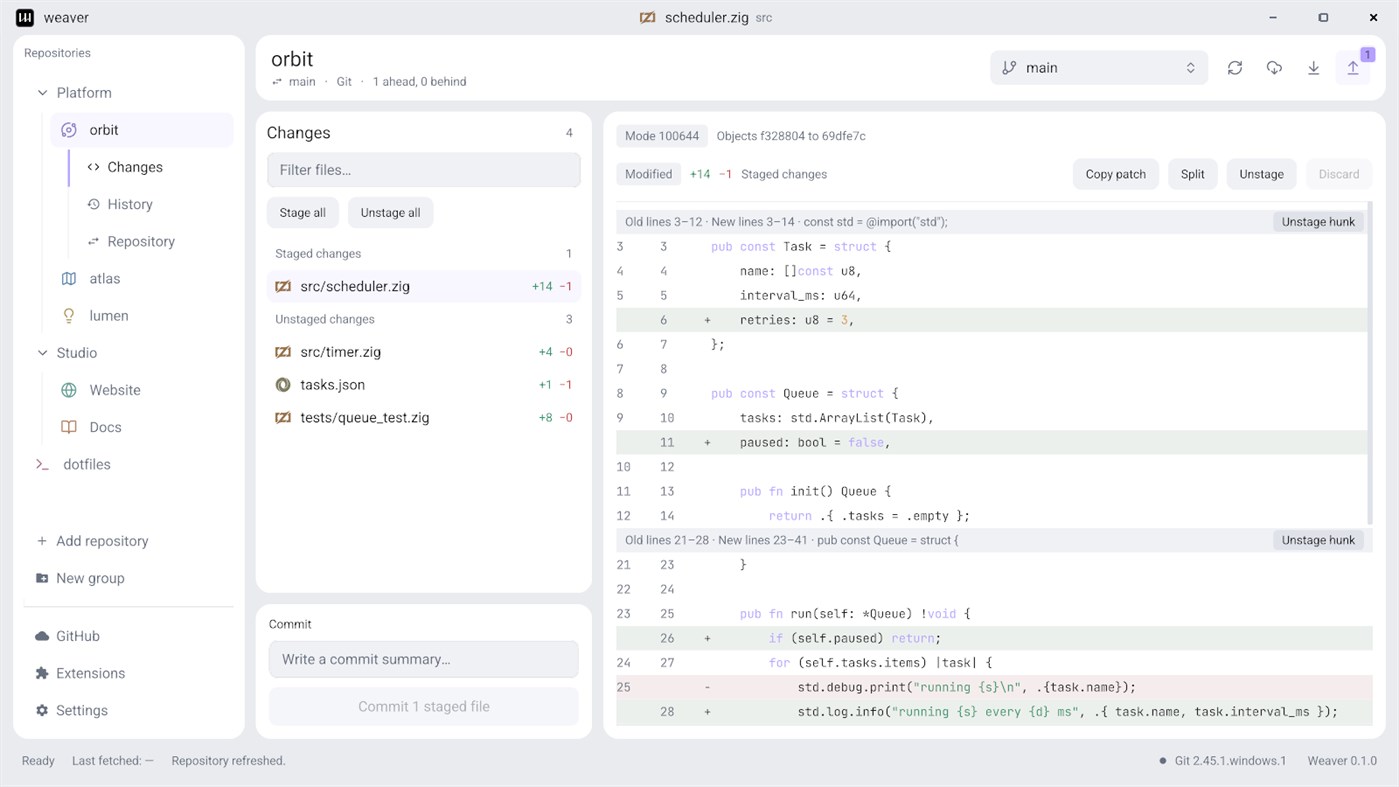Click the refresh repository icon
This screenshot has height=787, width=1399.
[1235, 68]
